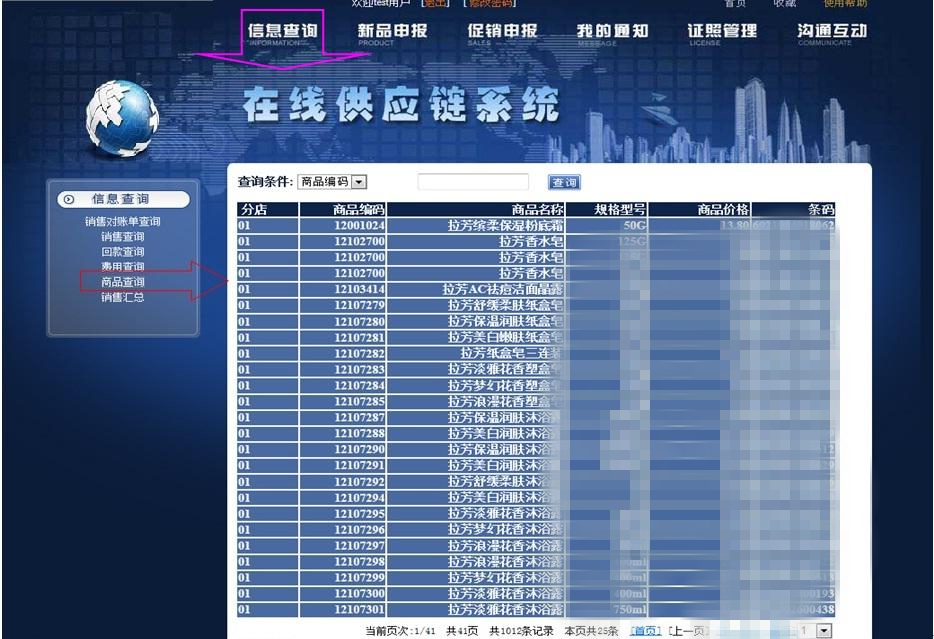
Task: Open 我的通知 messages menu
Action: pos(612,32)
